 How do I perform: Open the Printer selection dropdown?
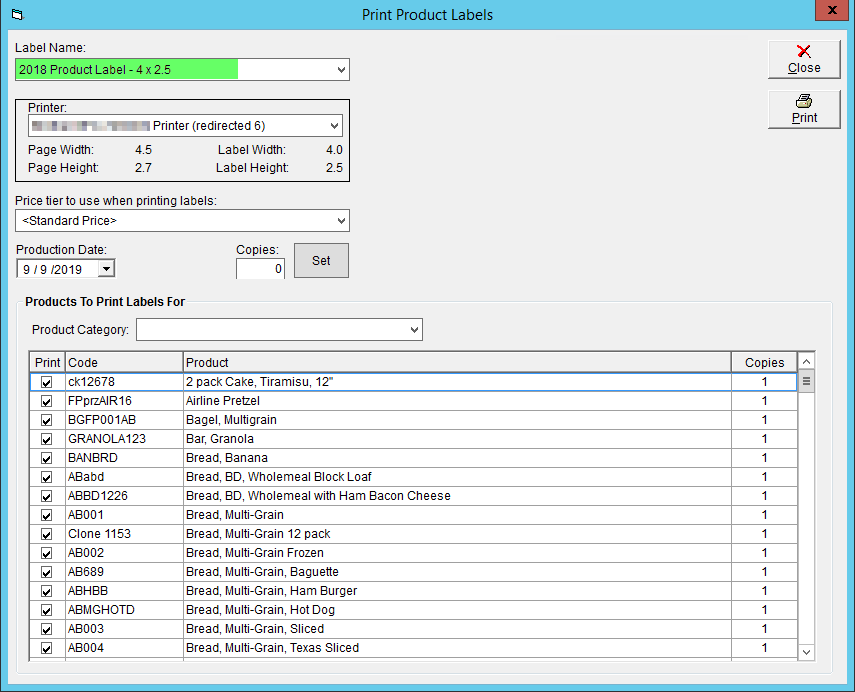coord(334,126)
